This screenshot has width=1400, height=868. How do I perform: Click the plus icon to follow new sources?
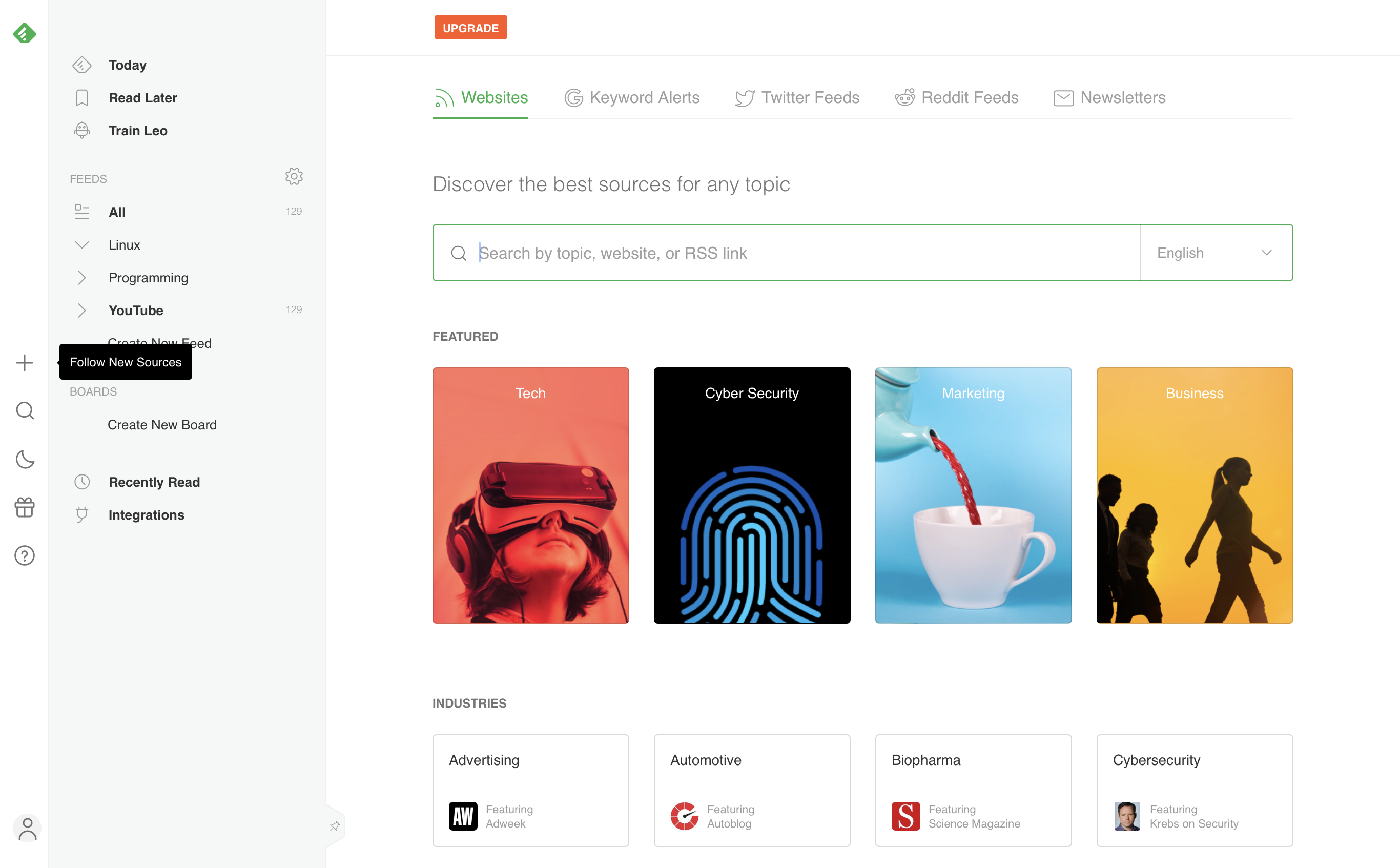25,362
